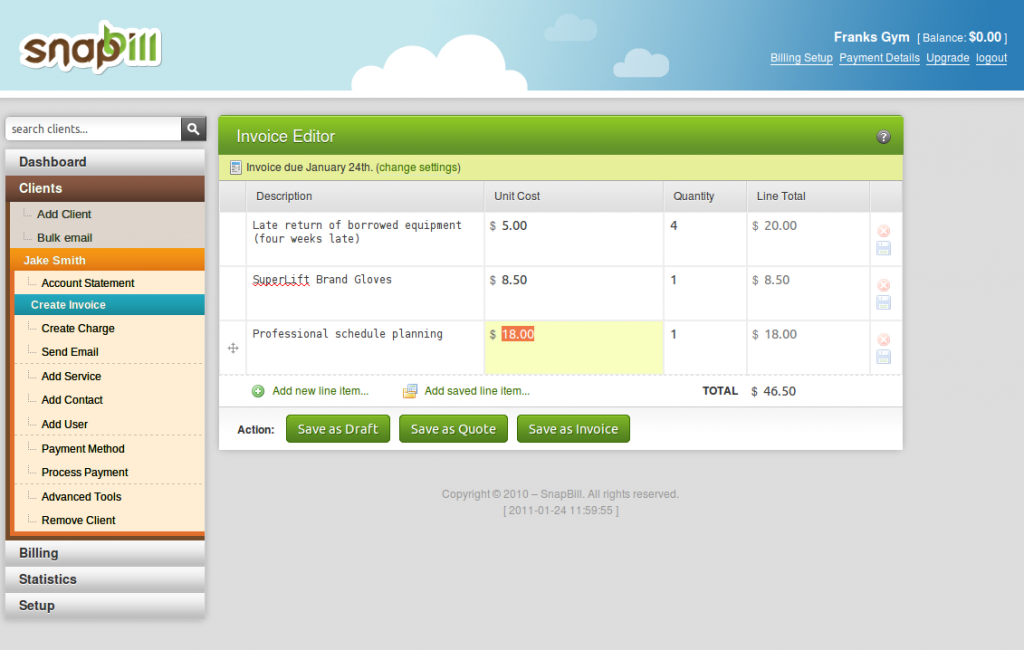The width and height of the screenshot is (1024, 650).
Task: Follow the Payment Details link
Action: click(x=879, y=58)
